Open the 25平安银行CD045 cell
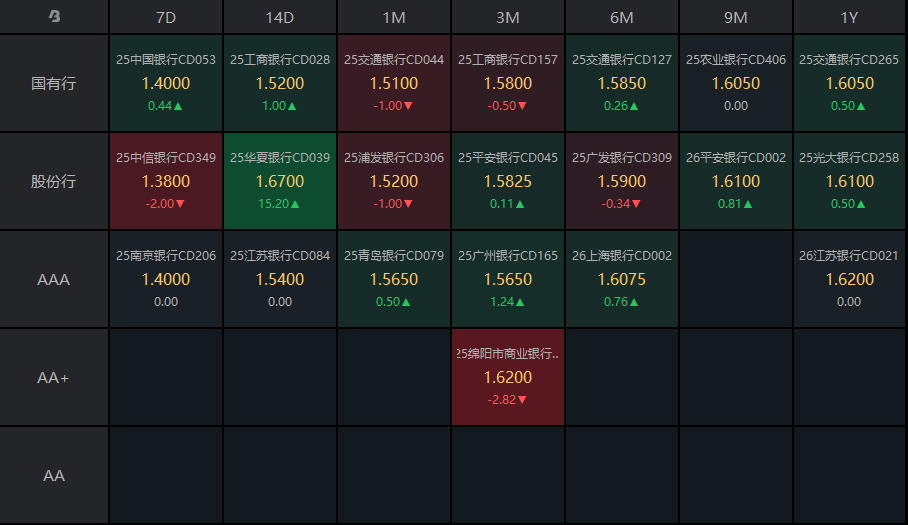The width and height of the screenshot is (908, 525). pyautogui.click(x=508, y=181)
